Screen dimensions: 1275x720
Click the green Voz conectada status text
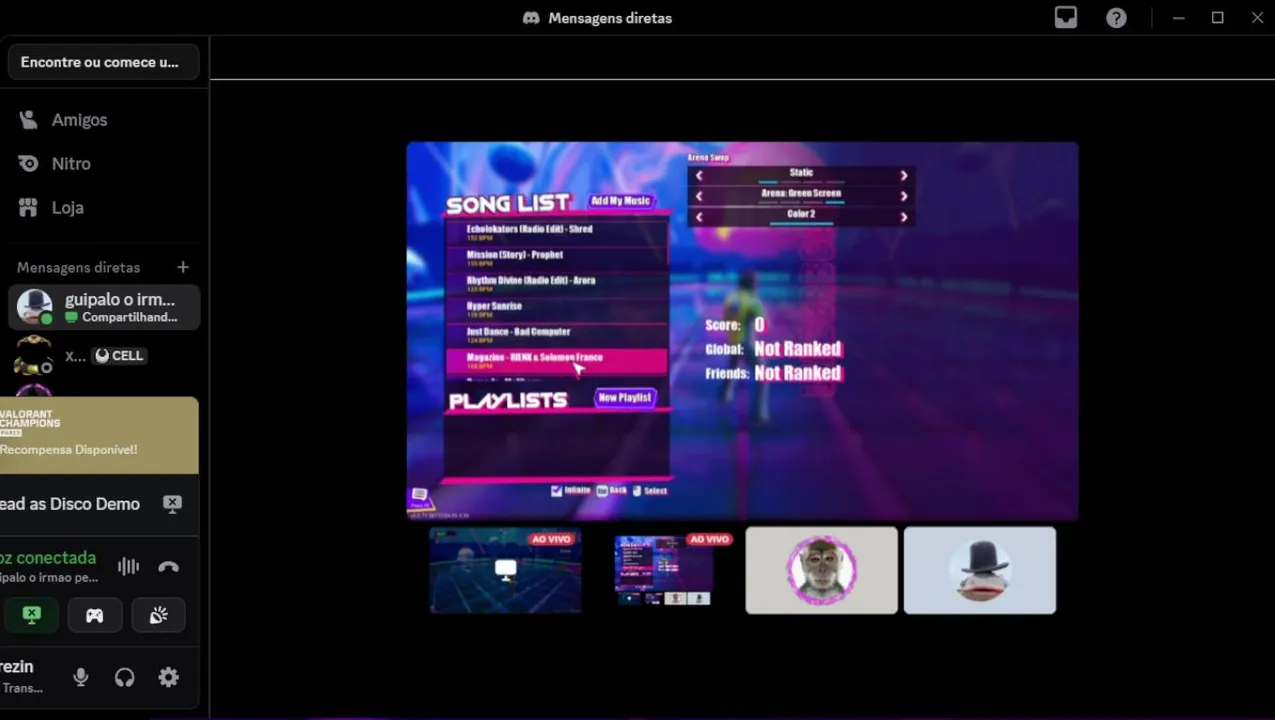click(48, 558)
